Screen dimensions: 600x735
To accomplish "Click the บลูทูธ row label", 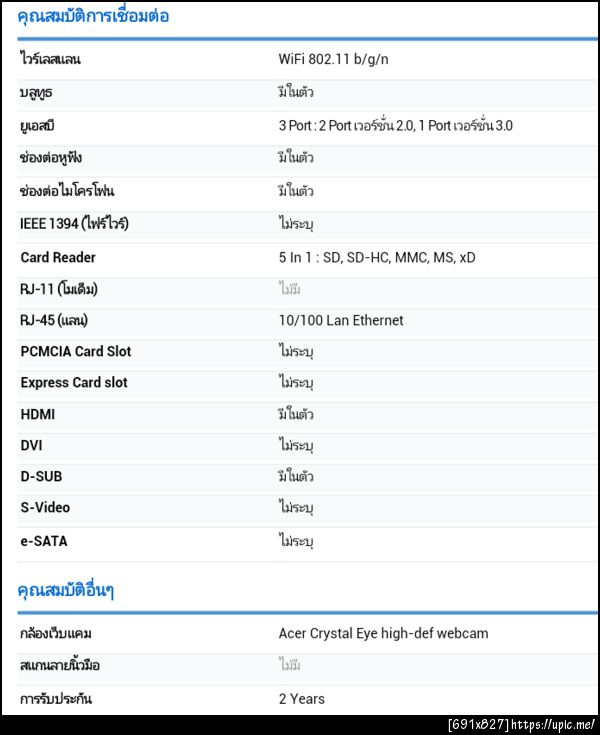I will (x=36, y=92).
